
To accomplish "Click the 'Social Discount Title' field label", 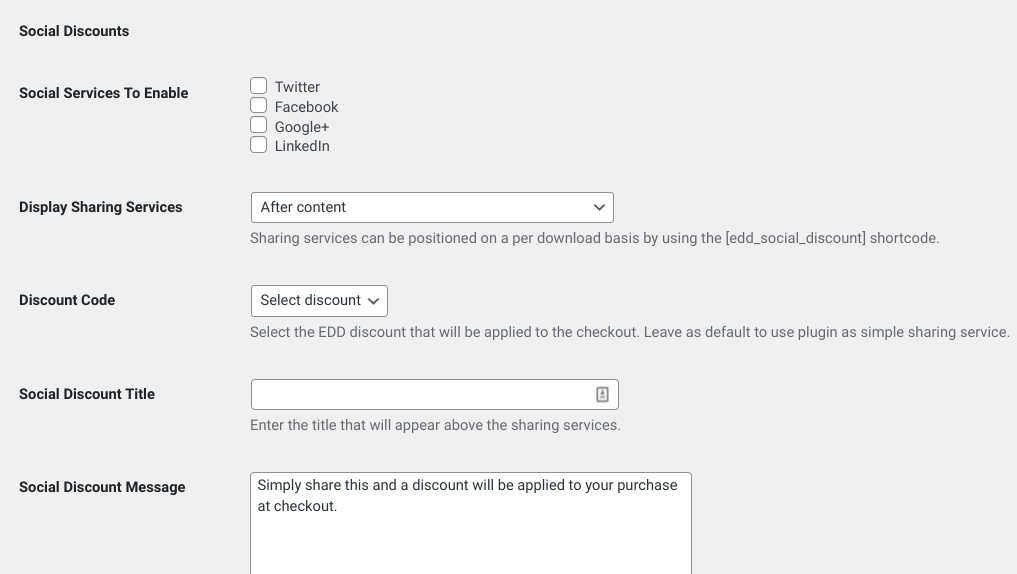I will [x=87, y=394].
